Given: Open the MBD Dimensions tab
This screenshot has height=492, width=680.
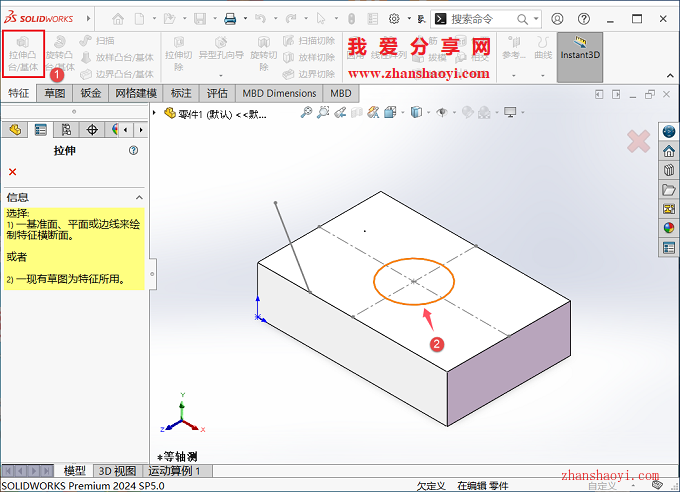Looking at the screenshot, I should (x=279, y=93).
